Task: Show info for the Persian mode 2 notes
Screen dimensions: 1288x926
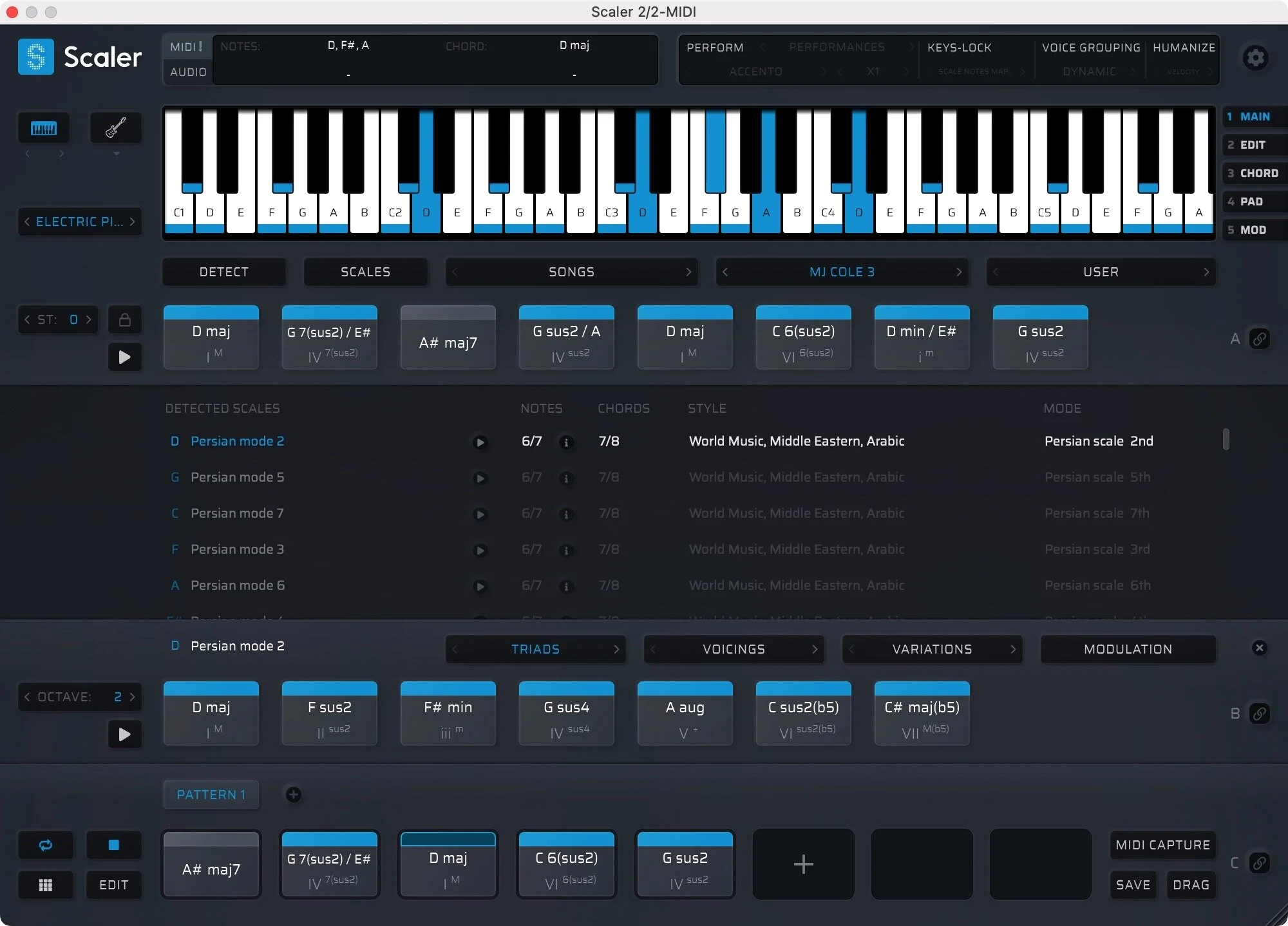Action: point(566,442)
